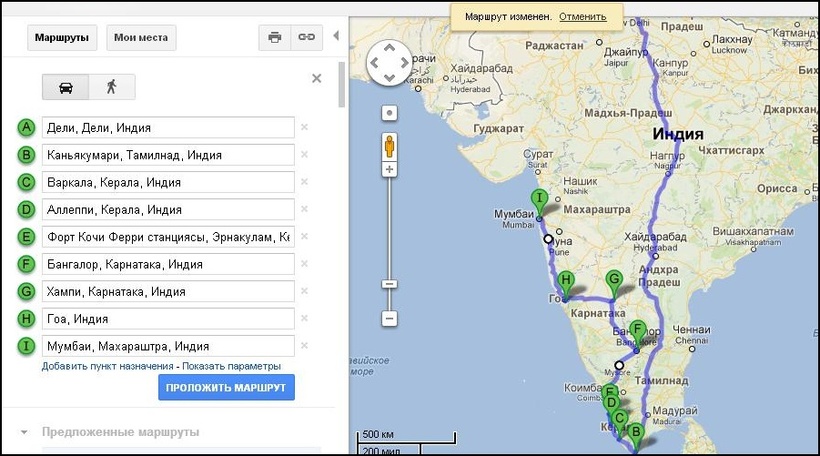Click the Бангалор, Карнатака destination field

(168, 265)
